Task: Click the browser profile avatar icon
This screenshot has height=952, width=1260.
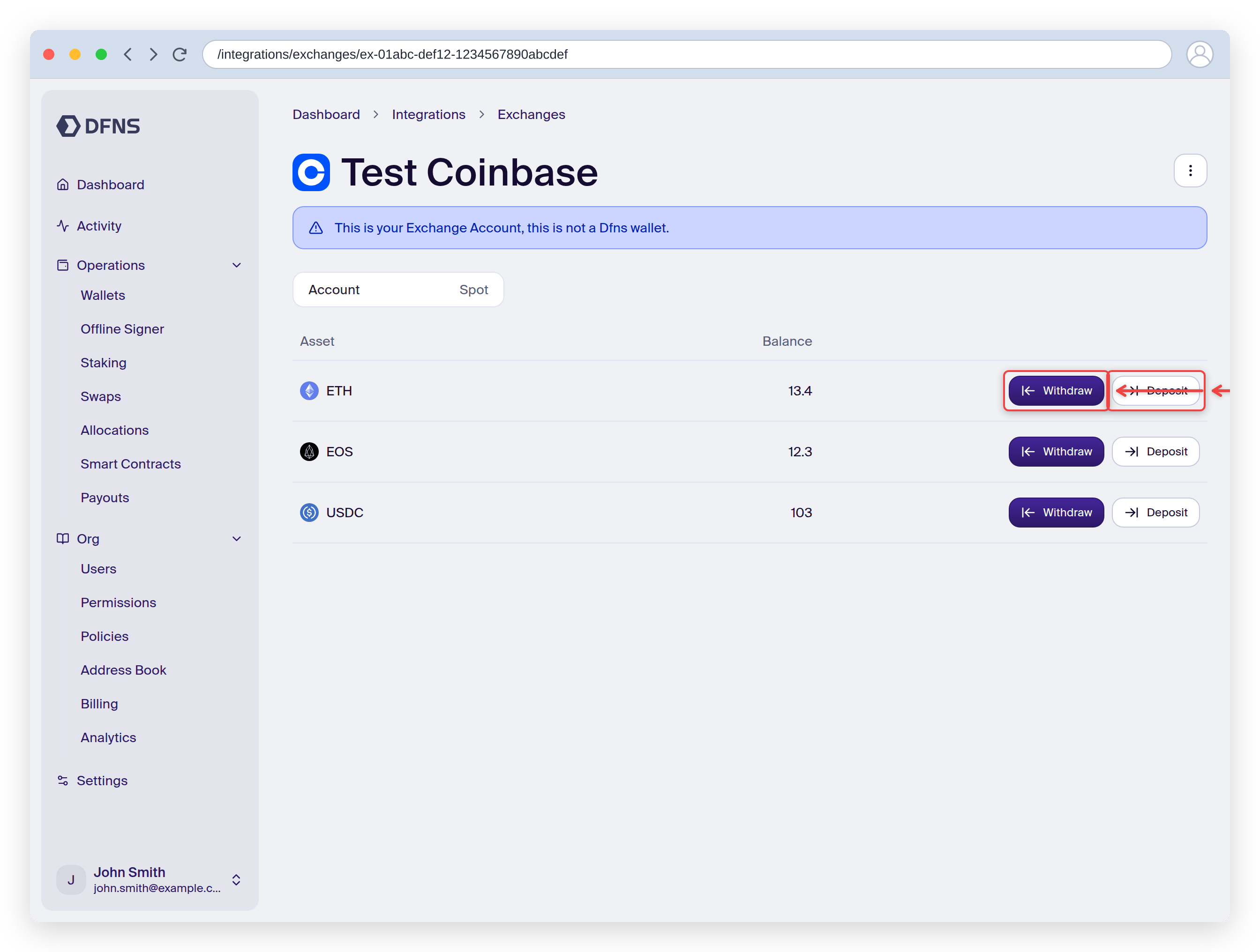Action: [x=1200, y=54]
